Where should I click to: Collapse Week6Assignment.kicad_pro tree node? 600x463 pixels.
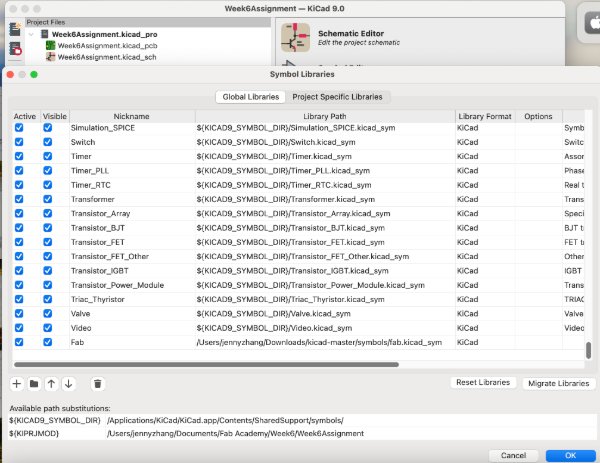tap(31, 34)
